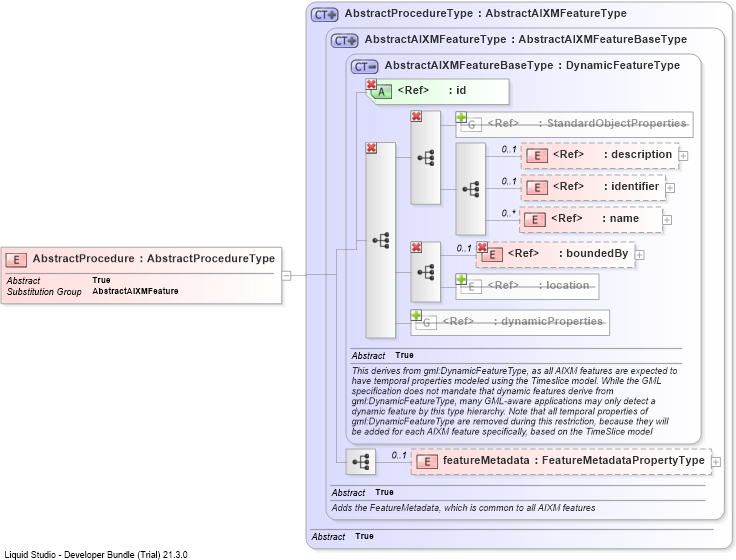The width and height of the screenshot is (736, 560).
Task: Click red X on the upper inner sequence
Action: tap(416, 116)
